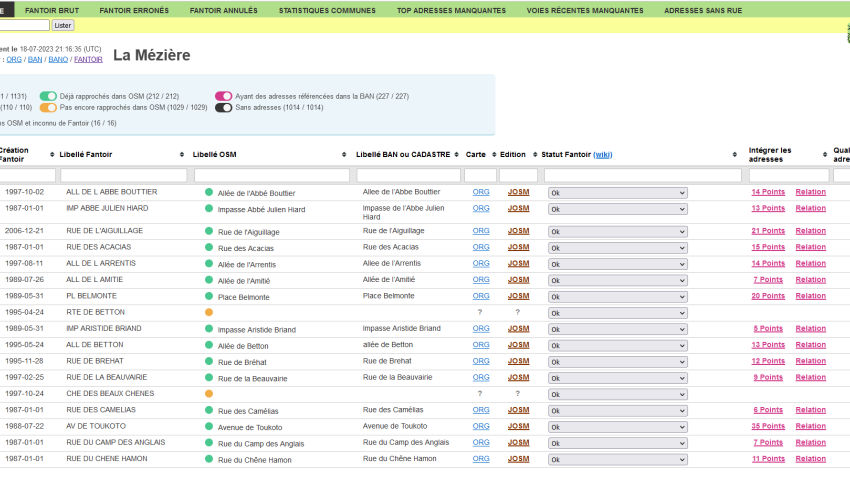Sort by Libellé Fantoir column arrow
850x480 pixels.
point(182,155)
